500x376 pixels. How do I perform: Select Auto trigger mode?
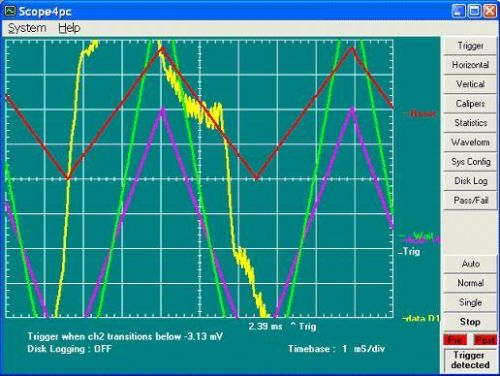point(470,264)
